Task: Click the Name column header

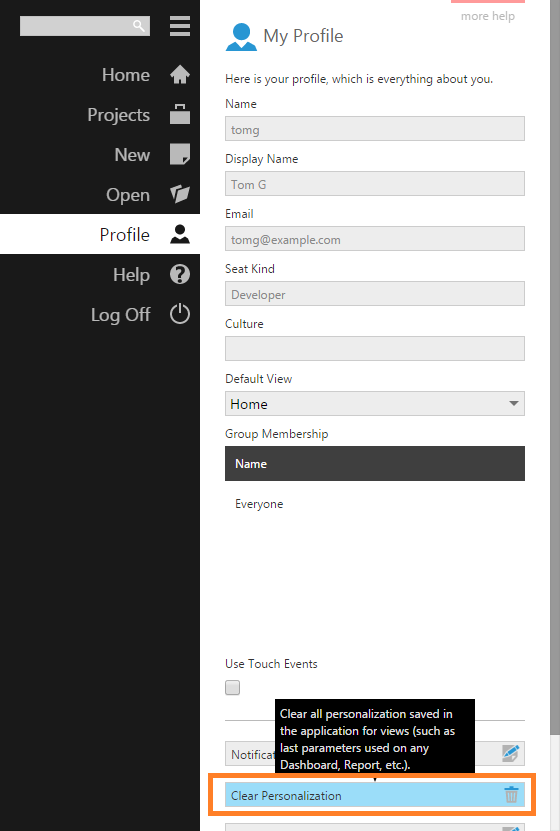Action: (375, 464)
